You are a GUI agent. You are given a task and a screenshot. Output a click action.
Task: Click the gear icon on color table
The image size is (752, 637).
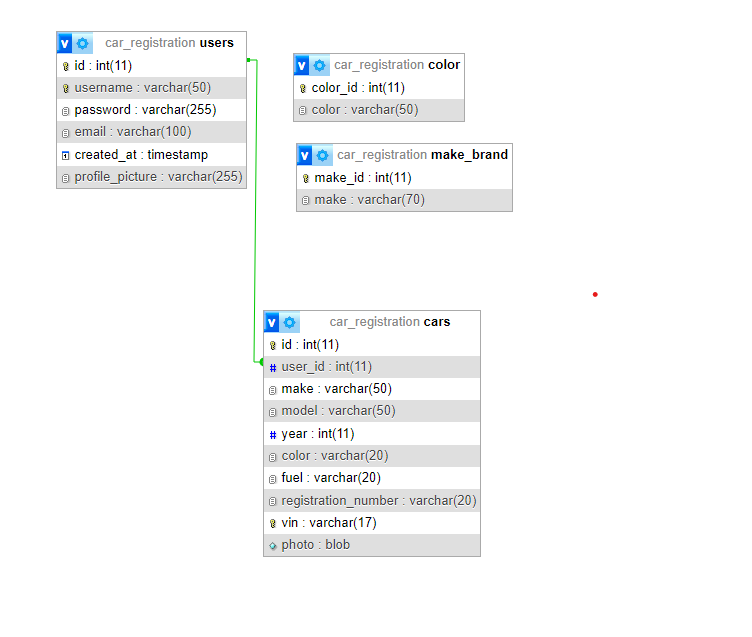point(320,65)
